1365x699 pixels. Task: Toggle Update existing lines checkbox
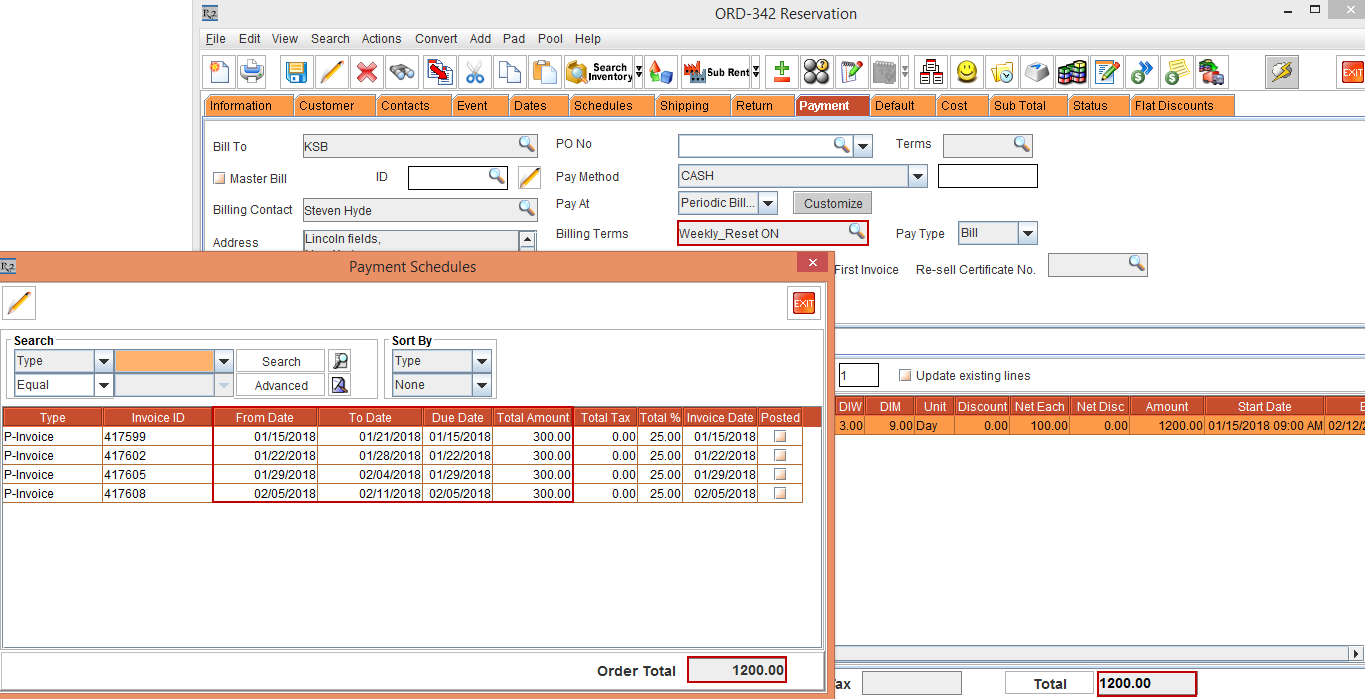coord(905,376)
